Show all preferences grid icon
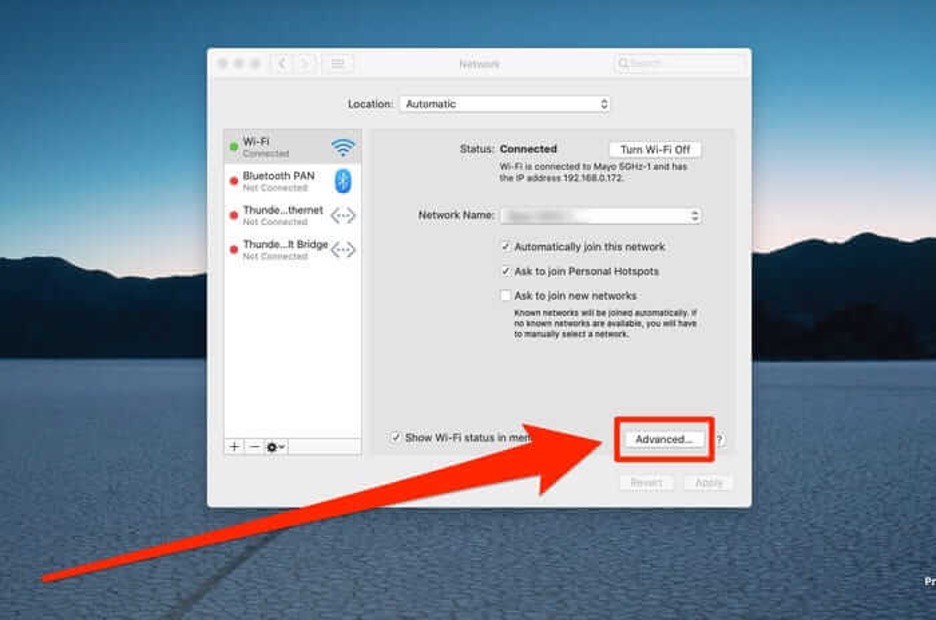Screen dimensions: 936x620 (338, 64)
